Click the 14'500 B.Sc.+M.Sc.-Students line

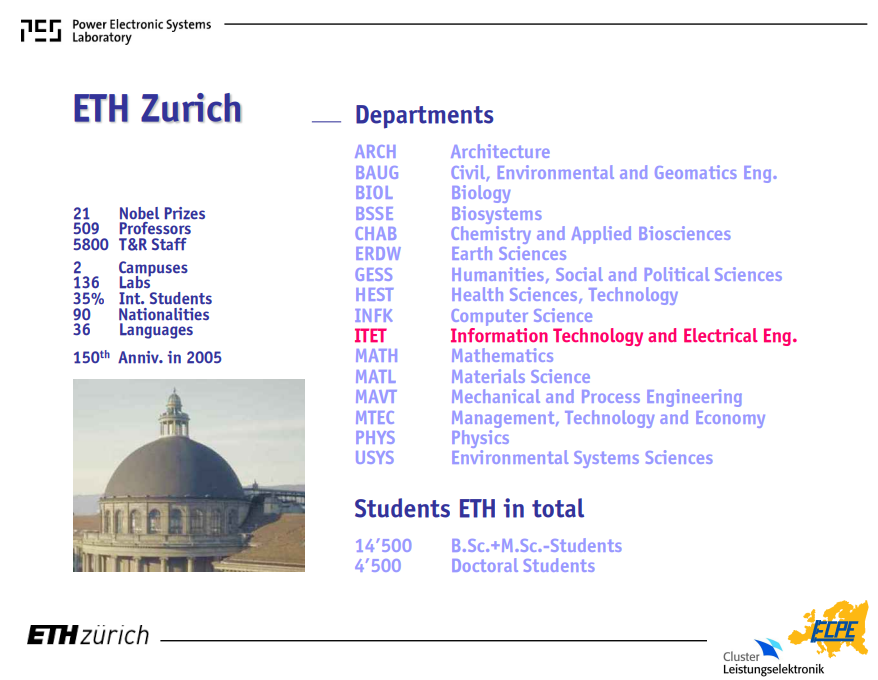488,546
